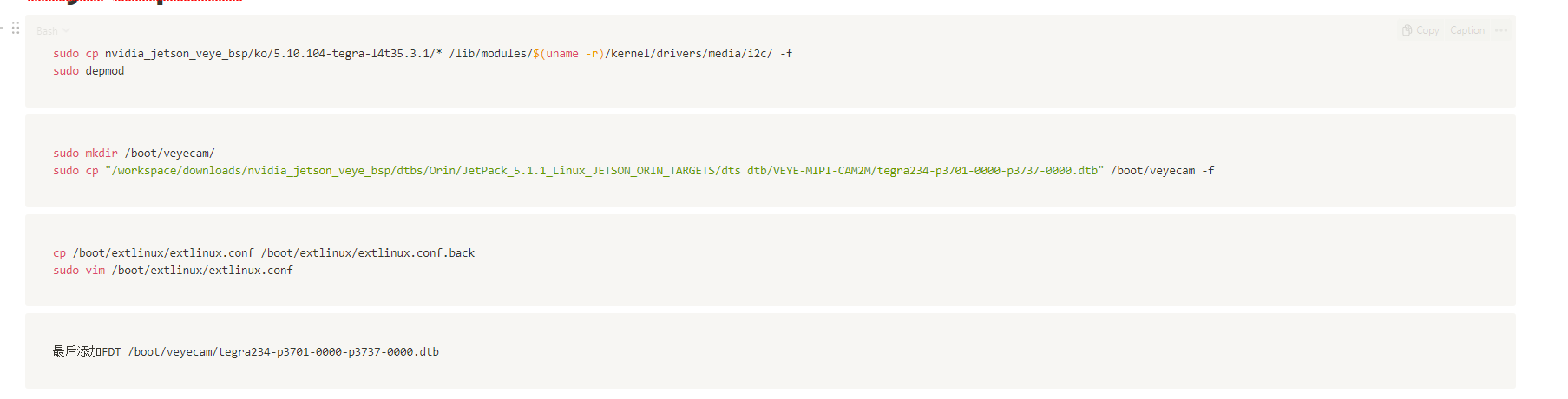Click the Copy code clipboard icon

[1407, 30]
